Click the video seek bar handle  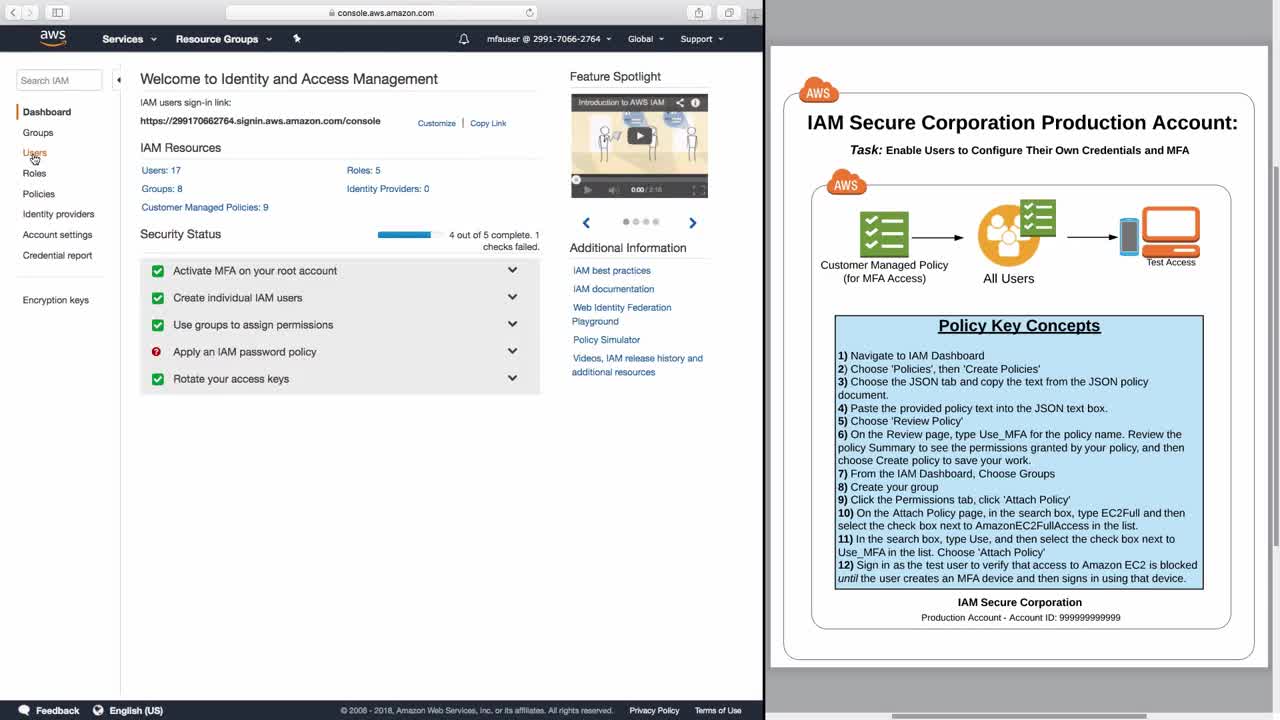[576, 180]
